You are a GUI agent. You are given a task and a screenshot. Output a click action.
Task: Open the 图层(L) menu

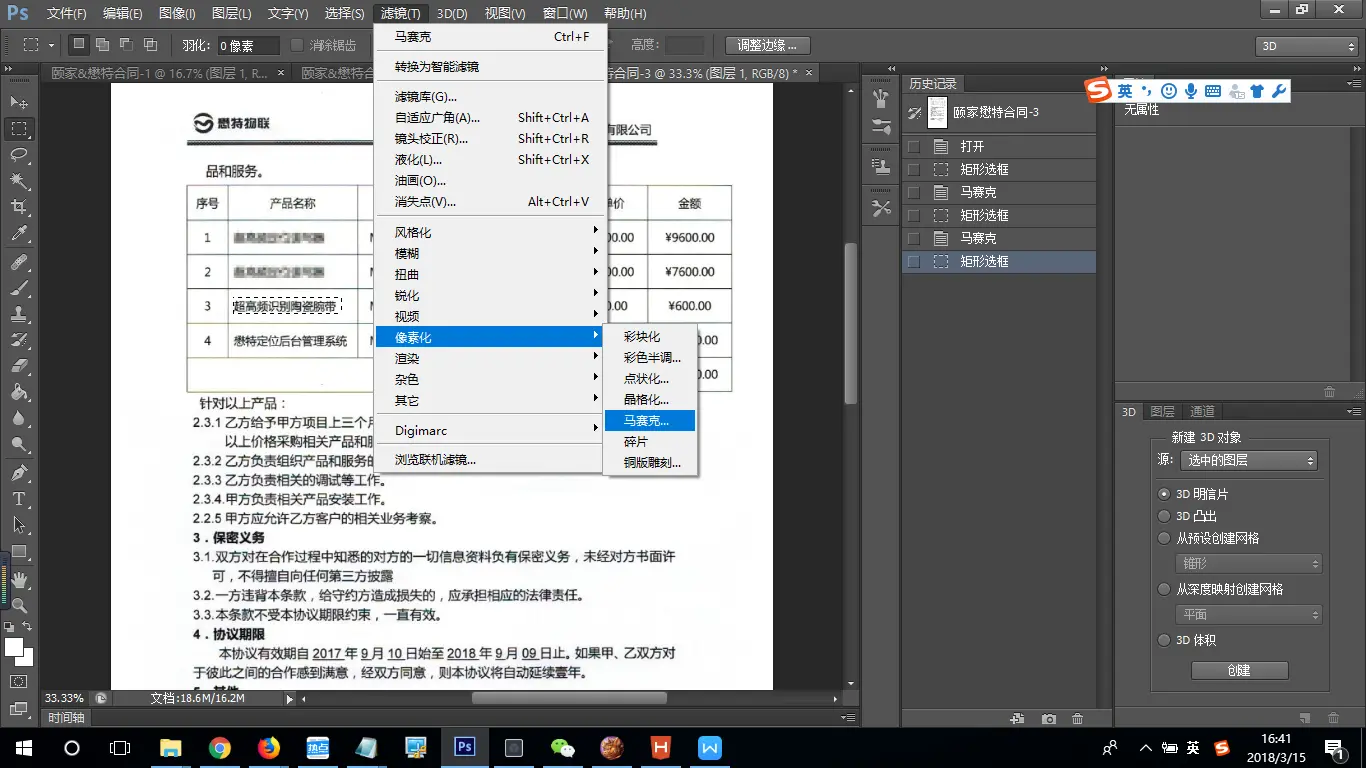click(232, 13)
